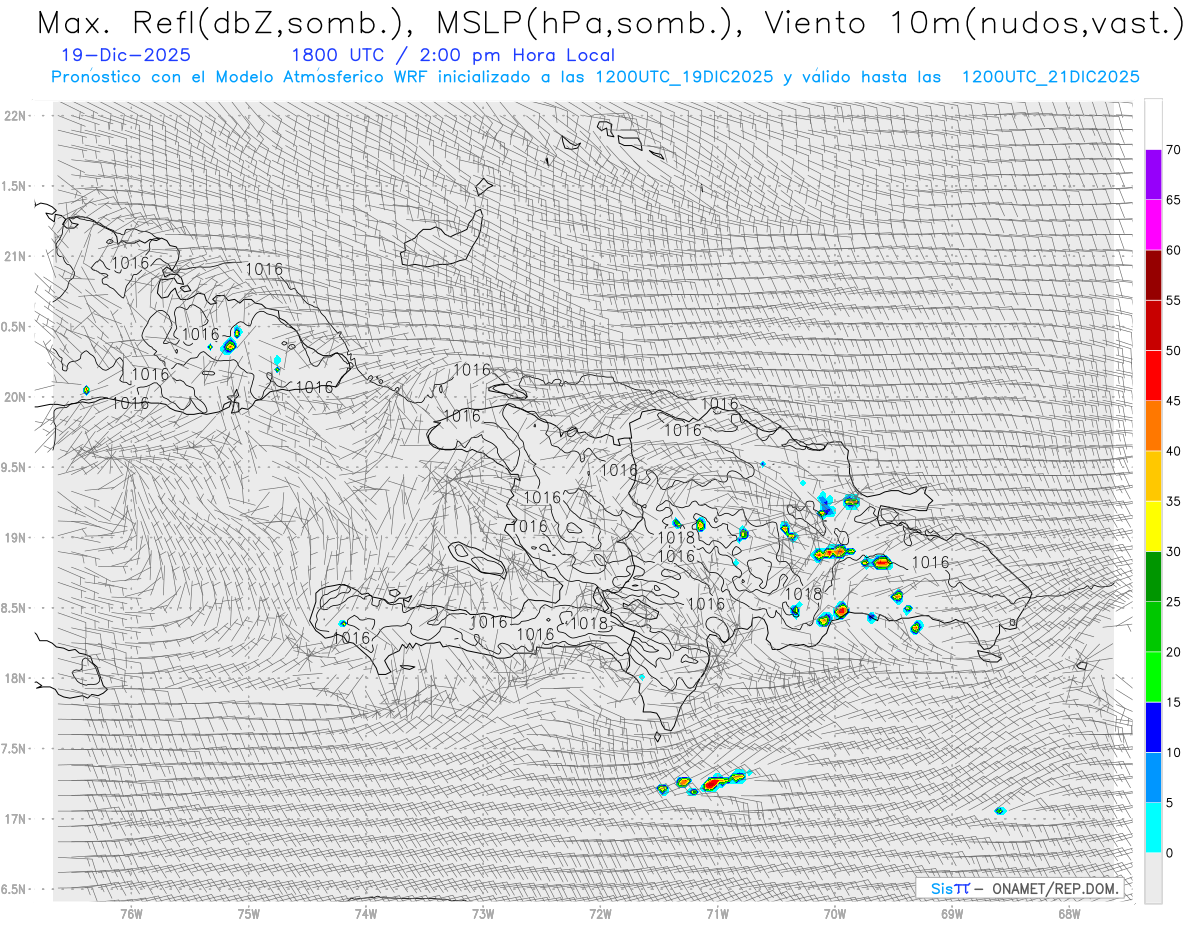Image resolution: width=1200 pixels, height=927 pixels.
Task: Click the '70W' longitude label
Action: coord(834,913)
